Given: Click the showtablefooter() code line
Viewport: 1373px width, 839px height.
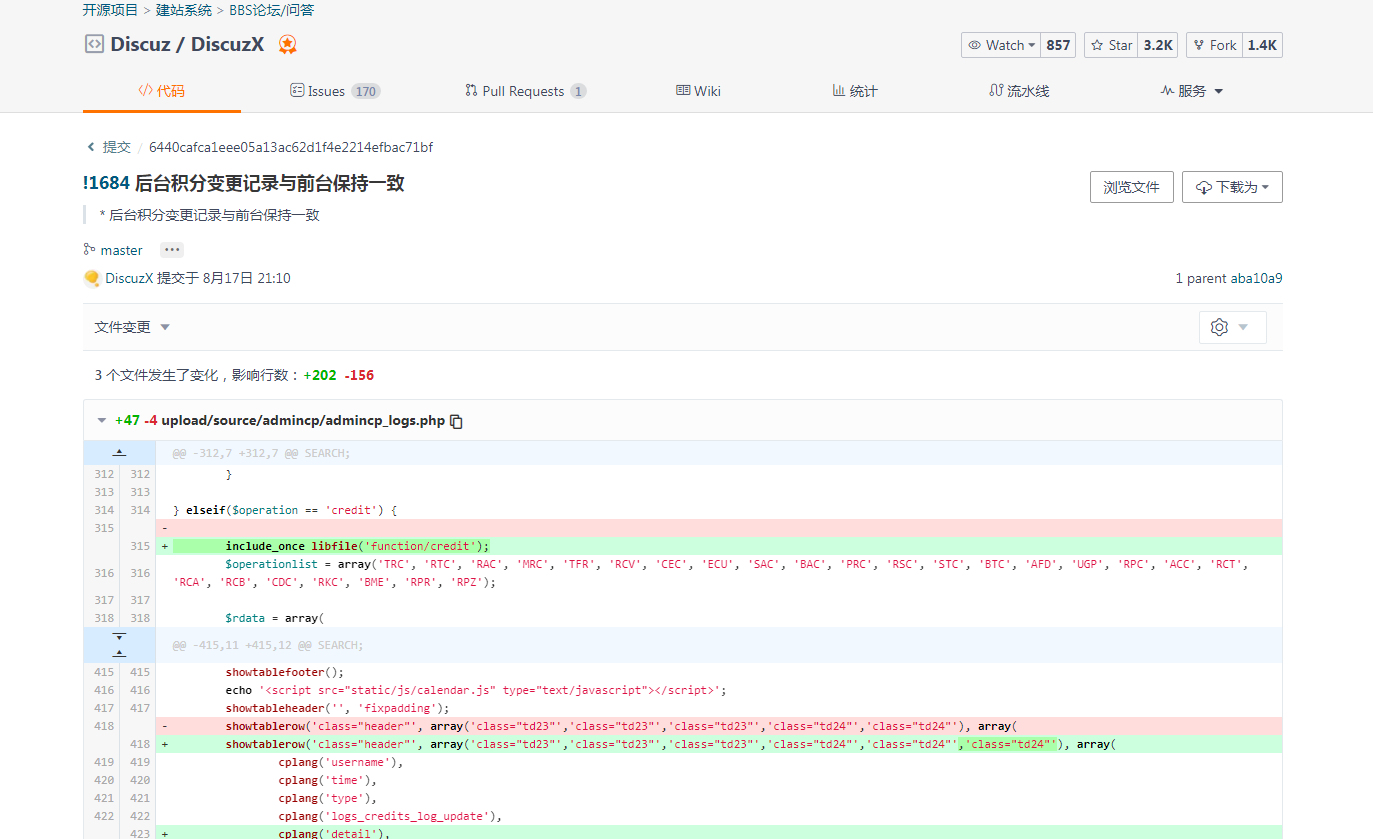Looking at the screenshot, I should (x=284, y=672).
